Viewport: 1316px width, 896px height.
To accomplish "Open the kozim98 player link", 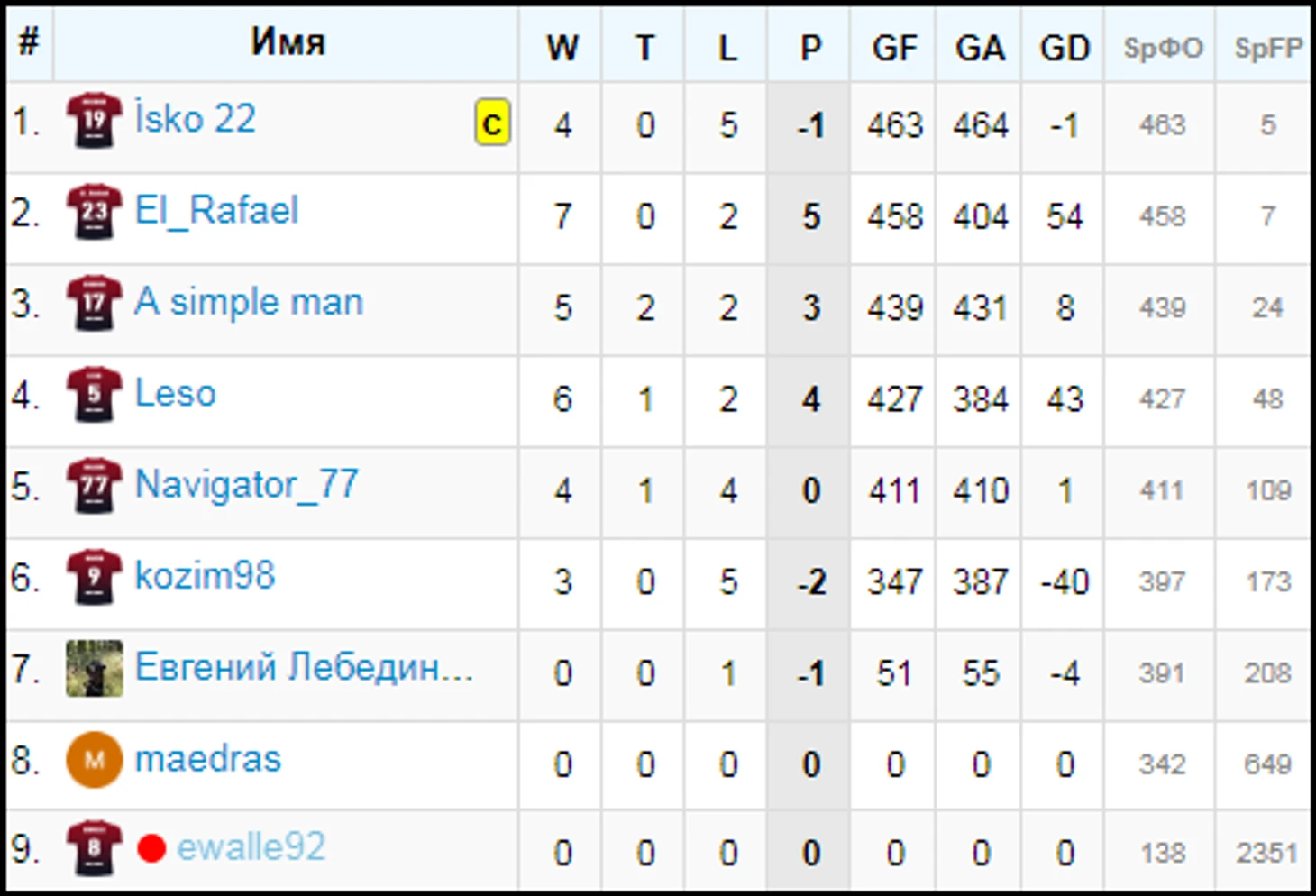I will coord(205,576).
